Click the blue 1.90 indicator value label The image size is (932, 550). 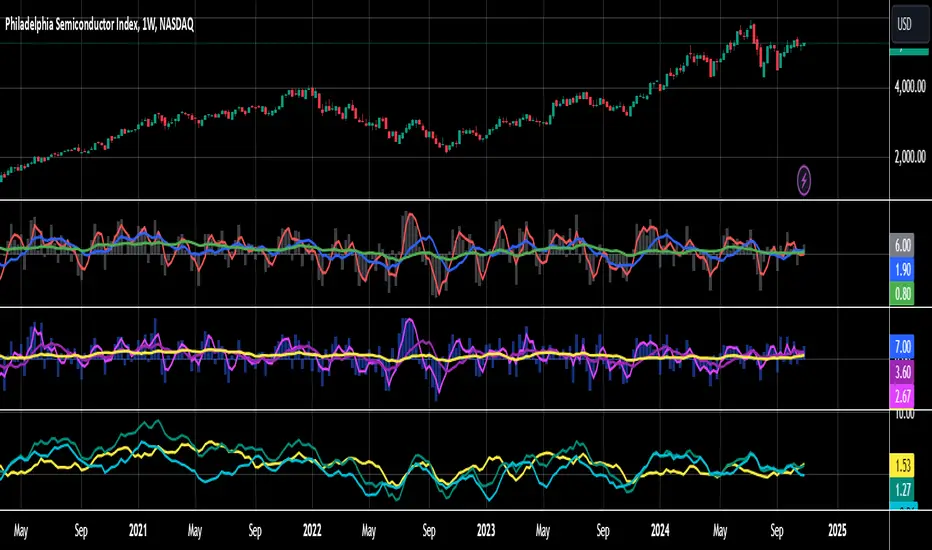tap(902, 269)
